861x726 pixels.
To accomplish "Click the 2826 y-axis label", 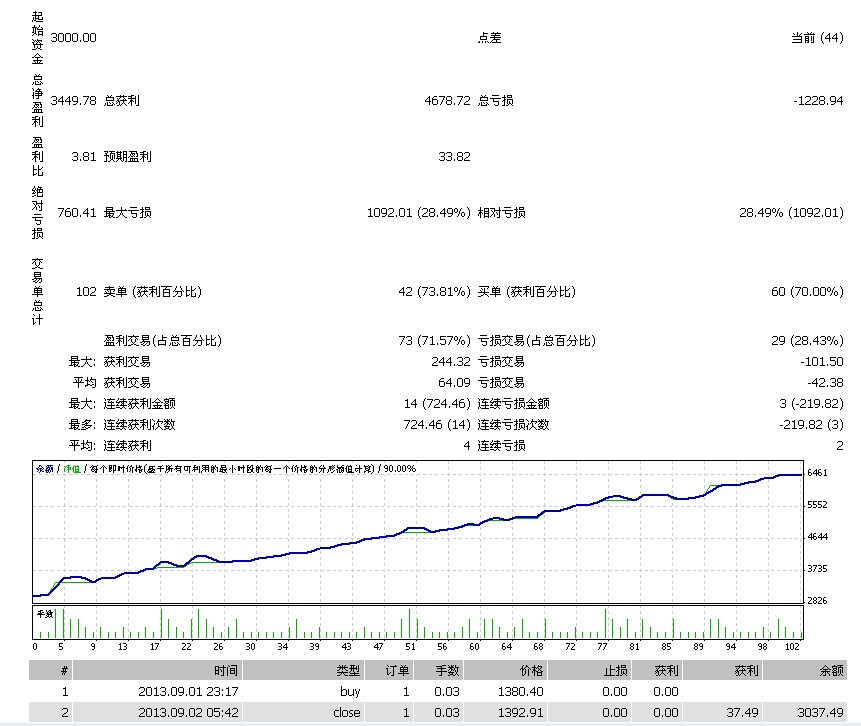I will pos(817,601).
